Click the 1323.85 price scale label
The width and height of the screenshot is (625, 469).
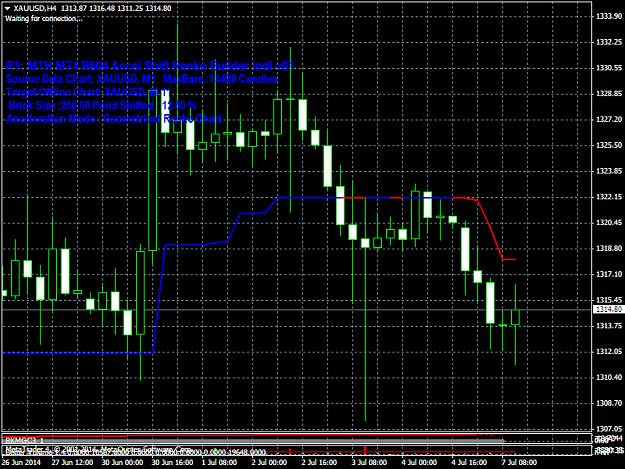(609, 171)
